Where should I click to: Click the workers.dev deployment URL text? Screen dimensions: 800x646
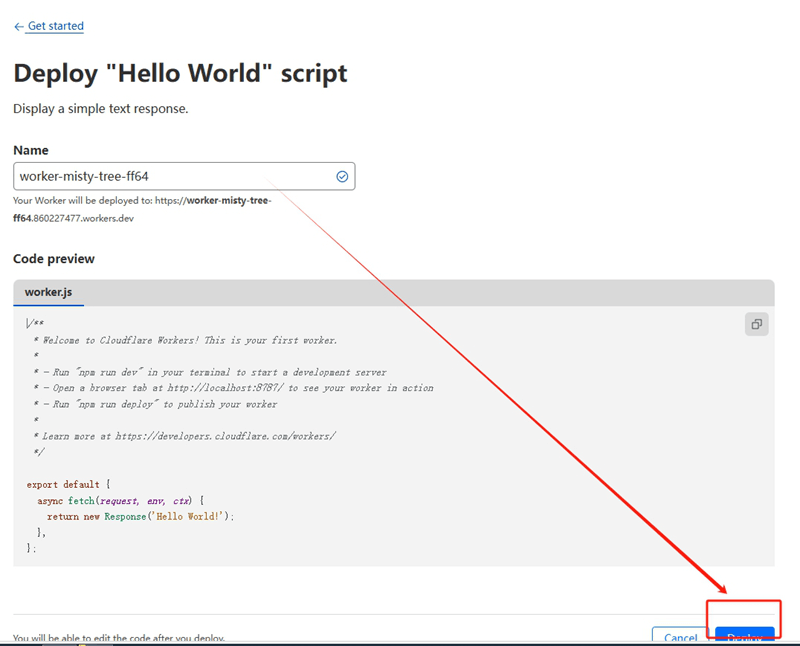(x=142, y=209)
